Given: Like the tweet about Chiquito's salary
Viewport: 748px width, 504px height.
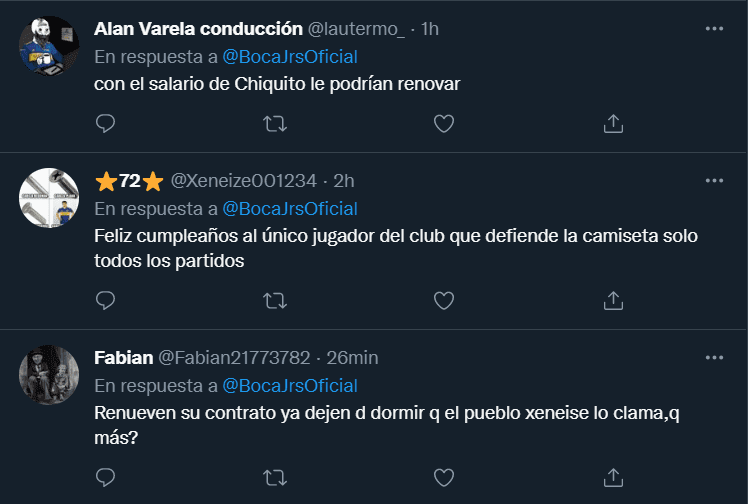Looking at the screenshot, I should point(444,123).
